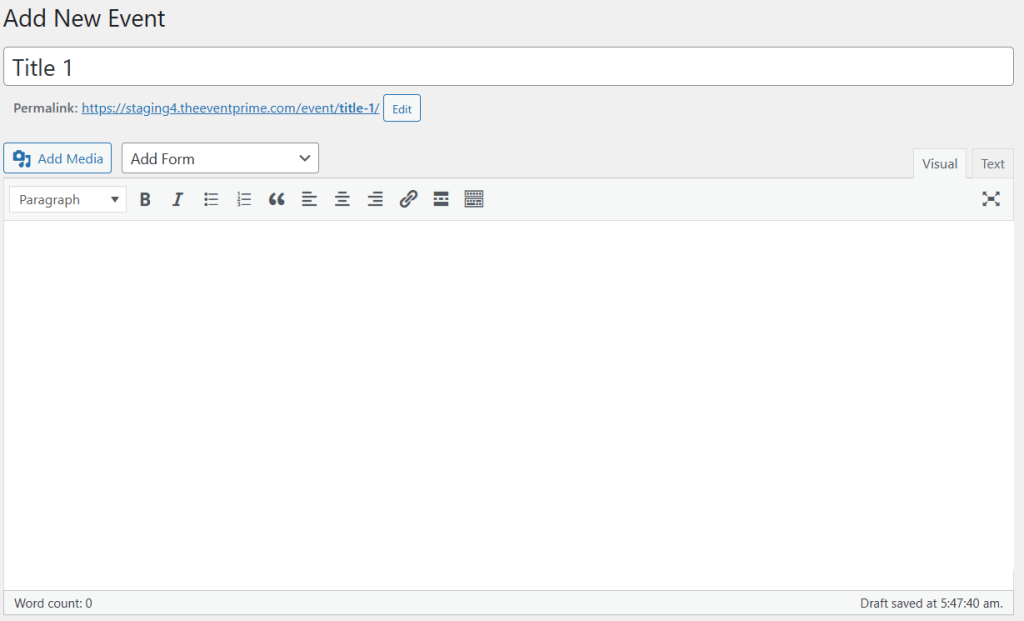Insert a numbered list
The height and width of the screenshot is (621, 1024).
[243, 199]
